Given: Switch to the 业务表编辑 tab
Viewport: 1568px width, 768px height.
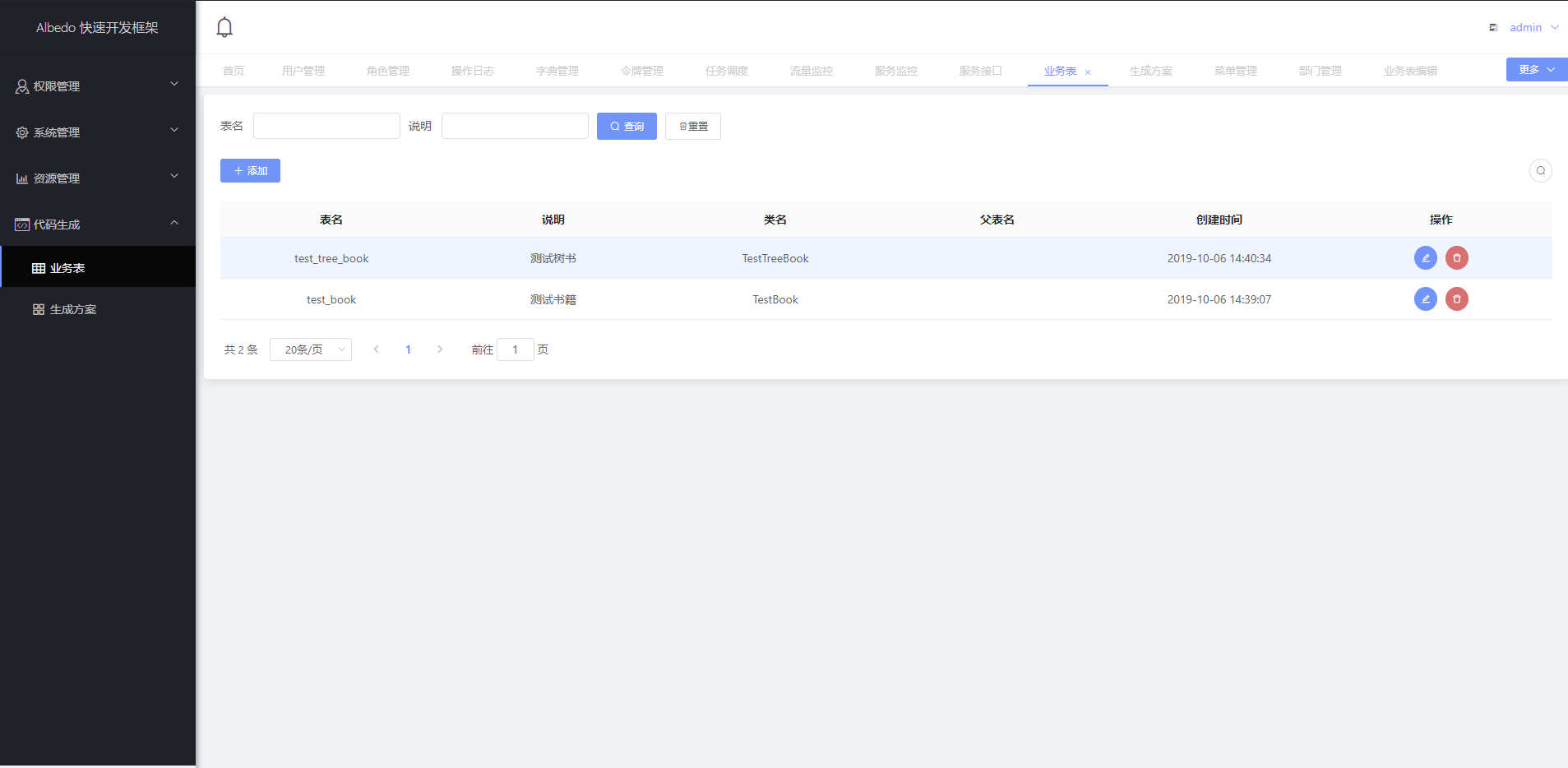Looking at the screenshot, I should click(1410, 71).
